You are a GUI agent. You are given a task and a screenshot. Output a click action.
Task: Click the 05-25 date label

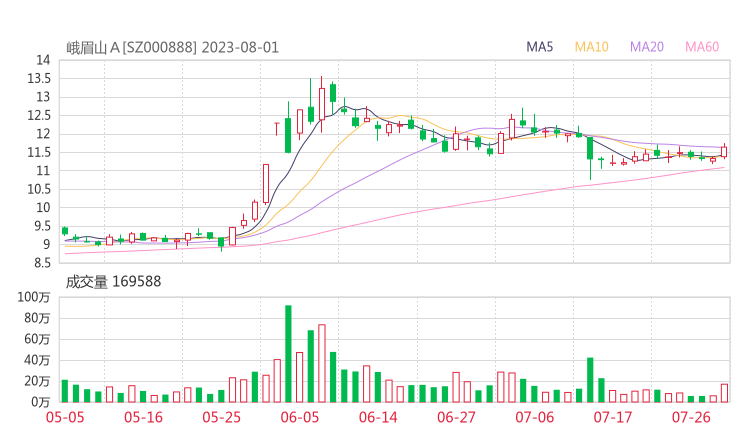tap(222, 417)
